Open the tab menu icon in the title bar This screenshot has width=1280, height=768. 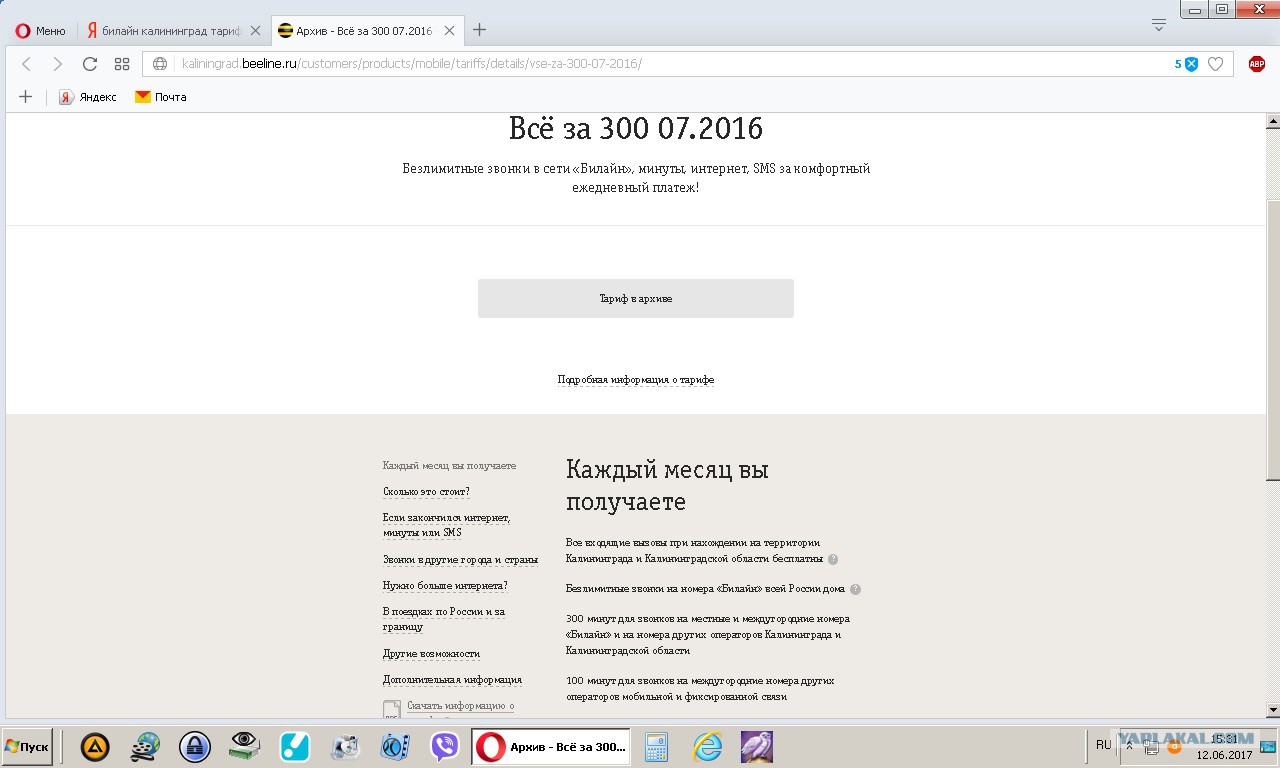tap(1159, 24)
